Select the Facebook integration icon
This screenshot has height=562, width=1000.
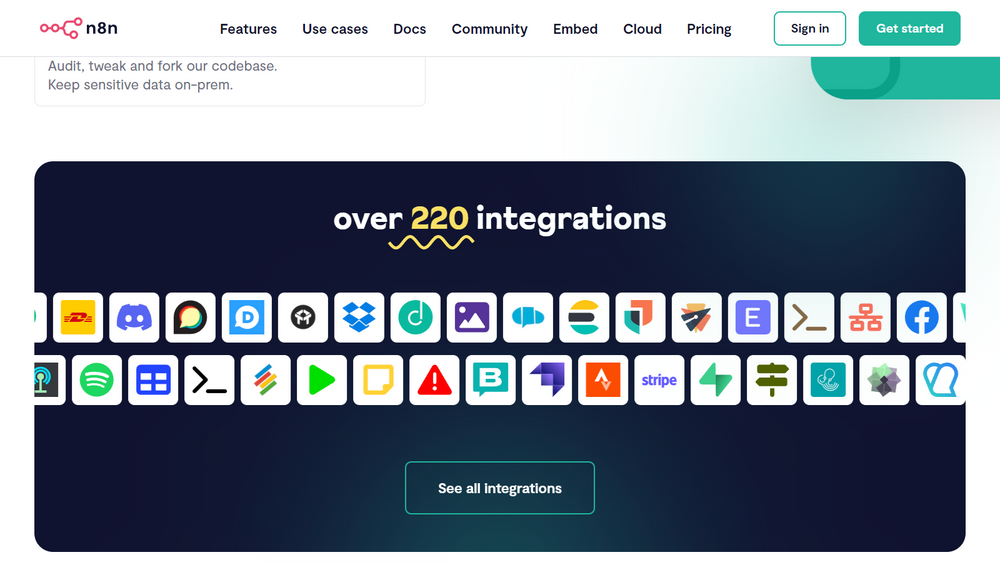point(921,318)
